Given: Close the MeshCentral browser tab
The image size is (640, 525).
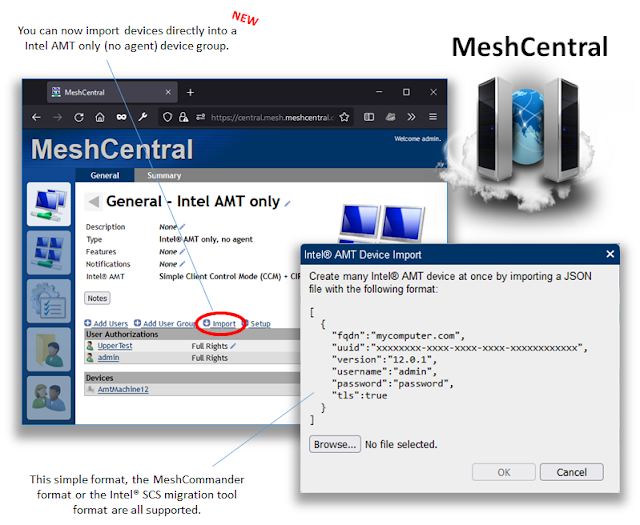Looking at the screenshot, I should click(168, 92).
